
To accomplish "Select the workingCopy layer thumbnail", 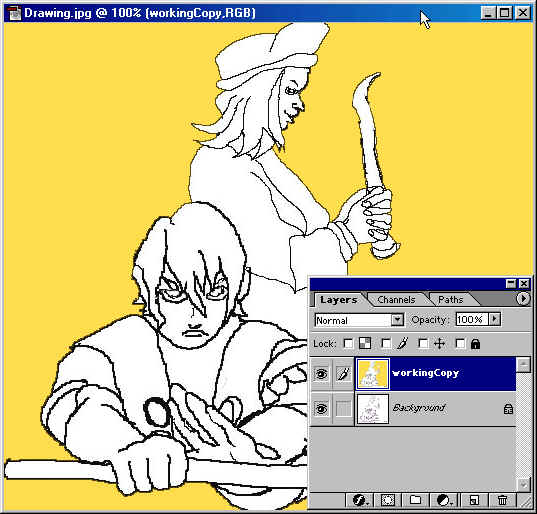I will (x=373, y=374).
